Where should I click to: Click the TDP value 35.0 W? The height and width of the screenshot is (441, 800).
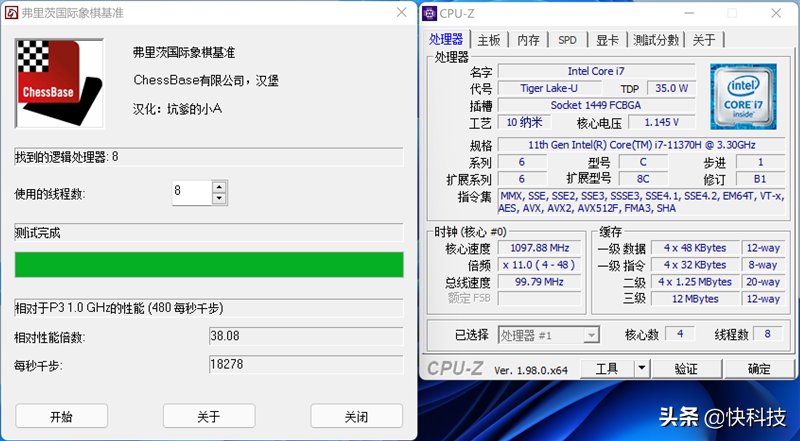click(x=671, y=88)
